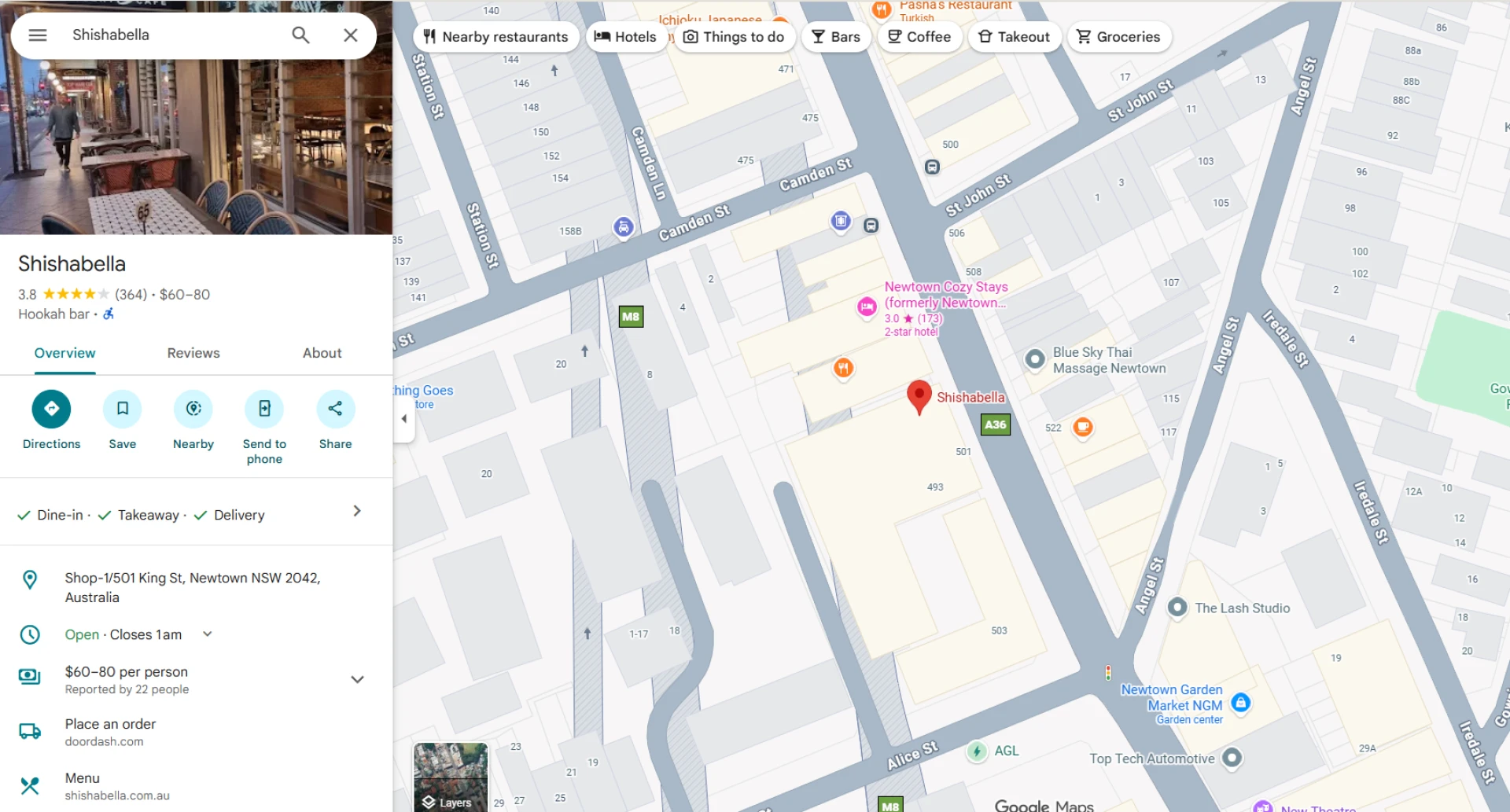Expand the opening hours dropdown
This screenshot has height=812, width=1510.
tap(208, 634)
